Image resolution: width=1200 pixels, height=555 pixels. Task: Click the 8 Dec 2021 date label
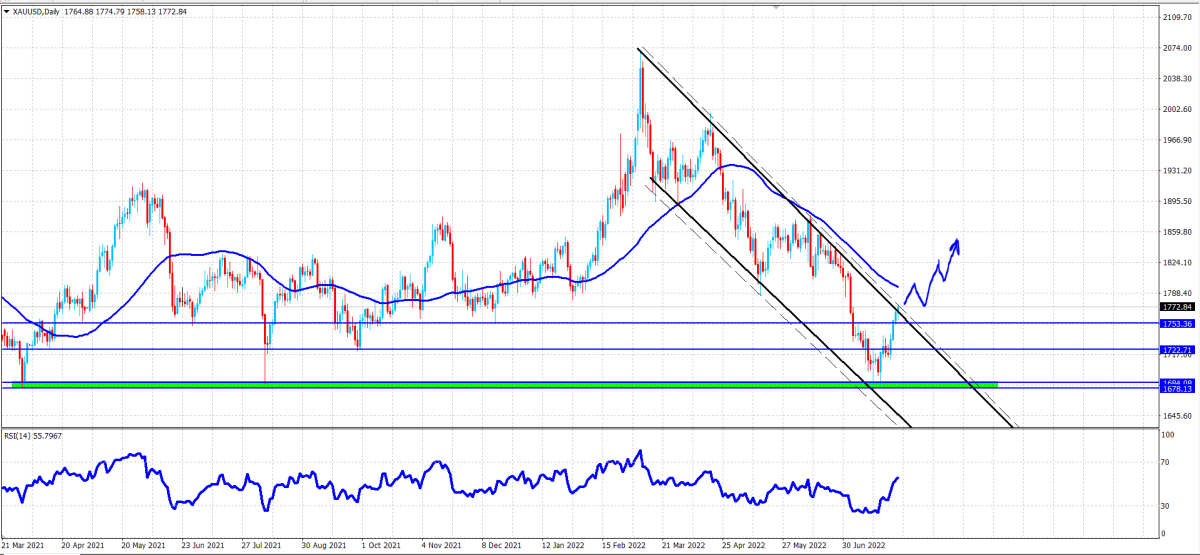(500, 547)
